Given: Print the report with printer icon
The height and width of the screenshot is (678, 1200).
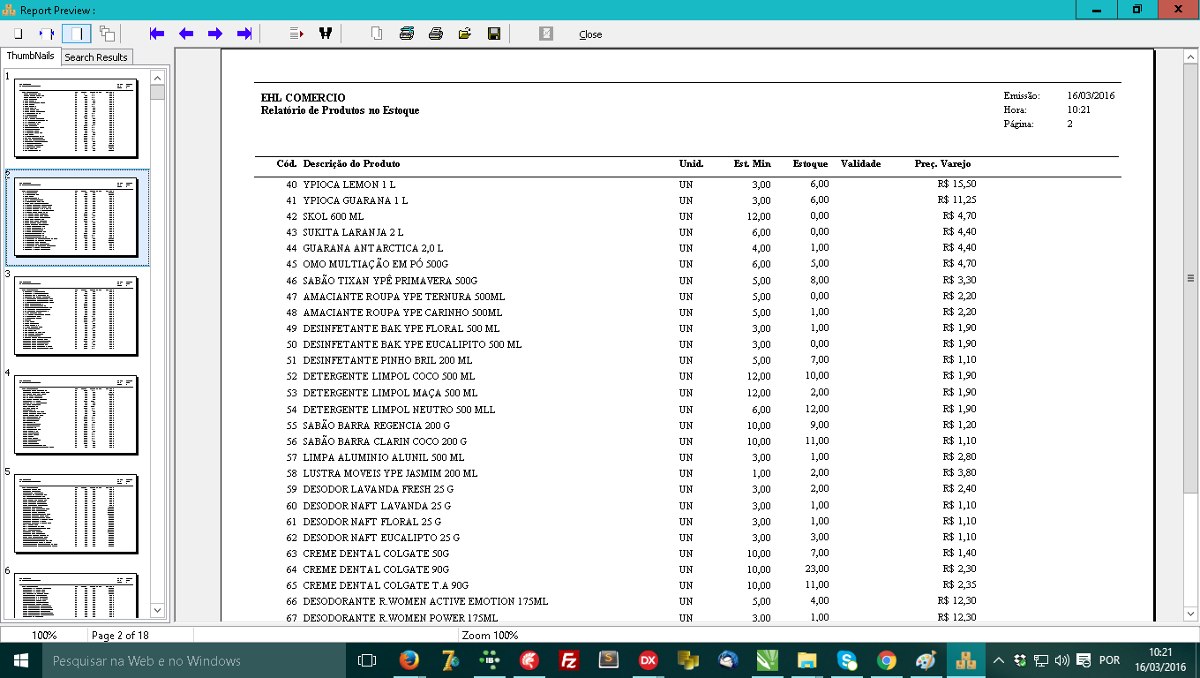Looking at the screenshot, I should pyautogui.click(x=435, y=34).
